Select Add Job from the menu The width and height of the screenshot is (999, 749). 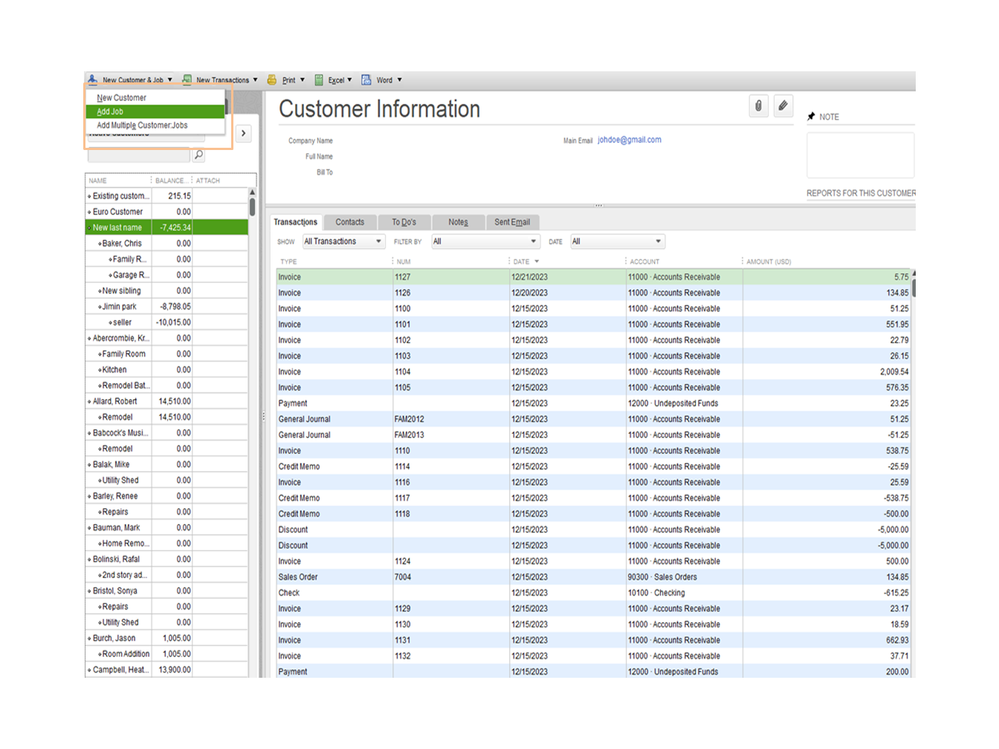[x=111, y=112]
